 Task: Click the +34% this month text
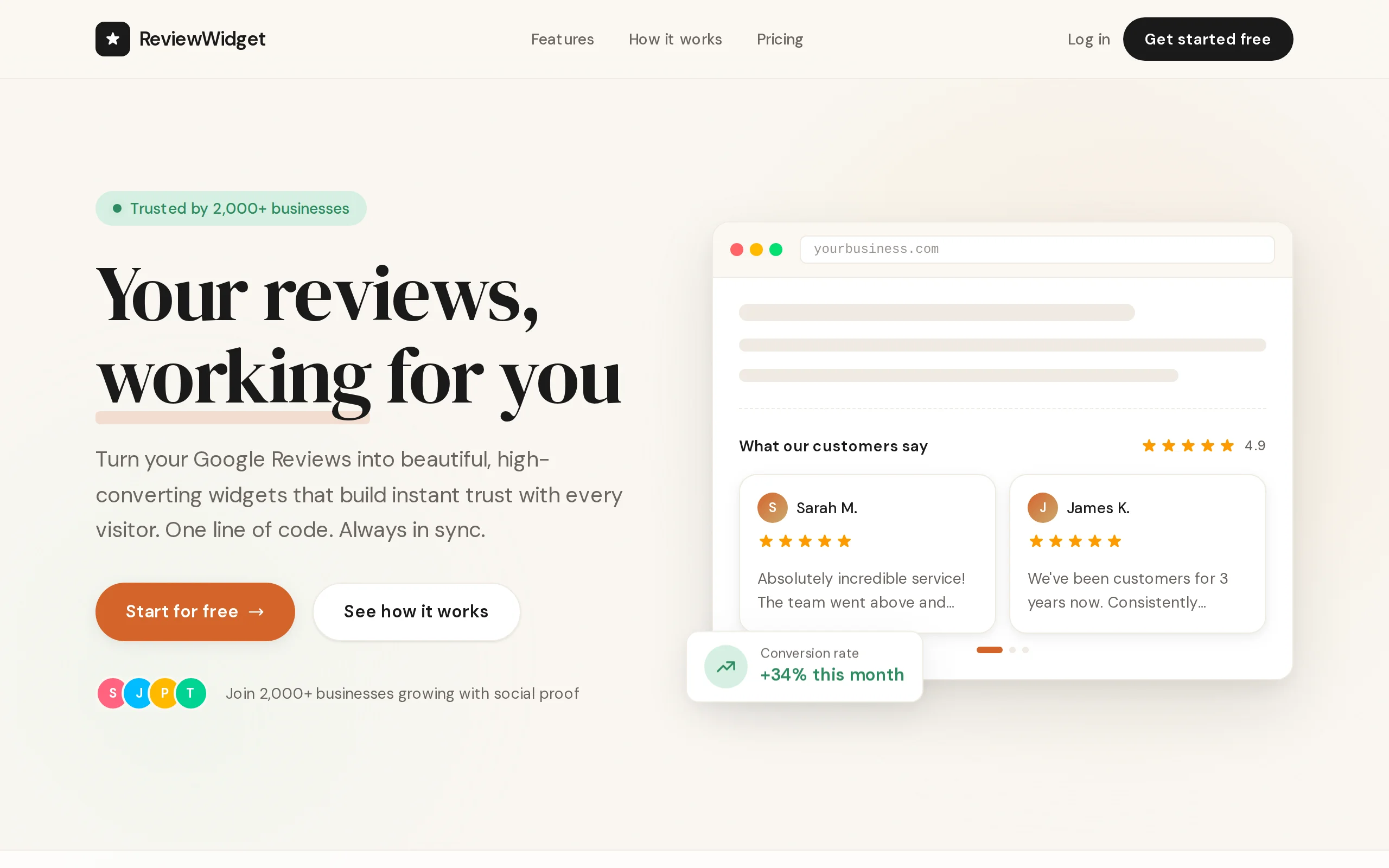(x=832, y=674)
